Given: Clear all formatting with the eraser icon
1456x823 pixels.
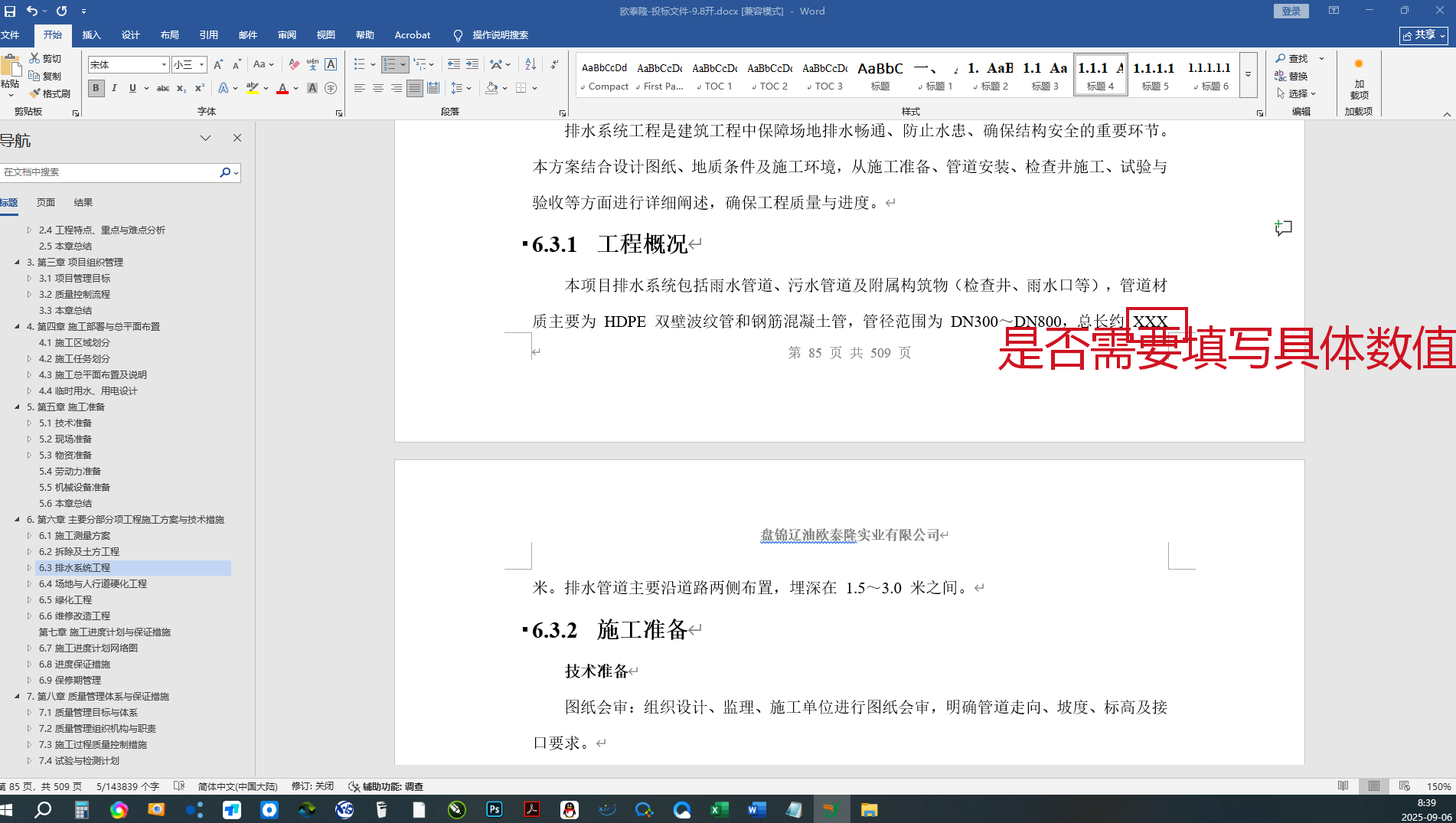Looking at the screenshot, I should pos(294,64).
